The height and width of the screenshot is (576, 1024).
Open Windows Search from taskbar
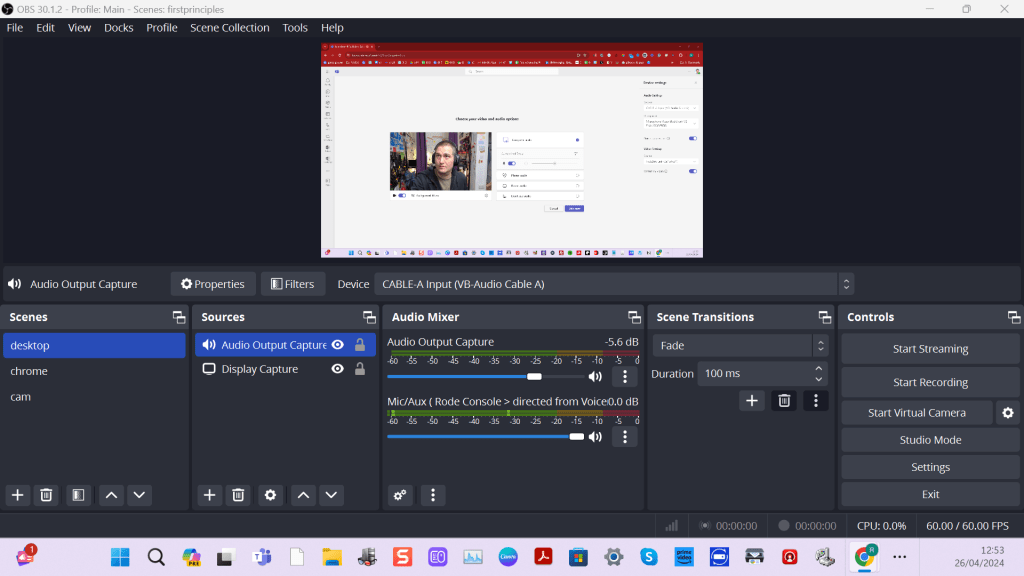[x=156, y=557]
